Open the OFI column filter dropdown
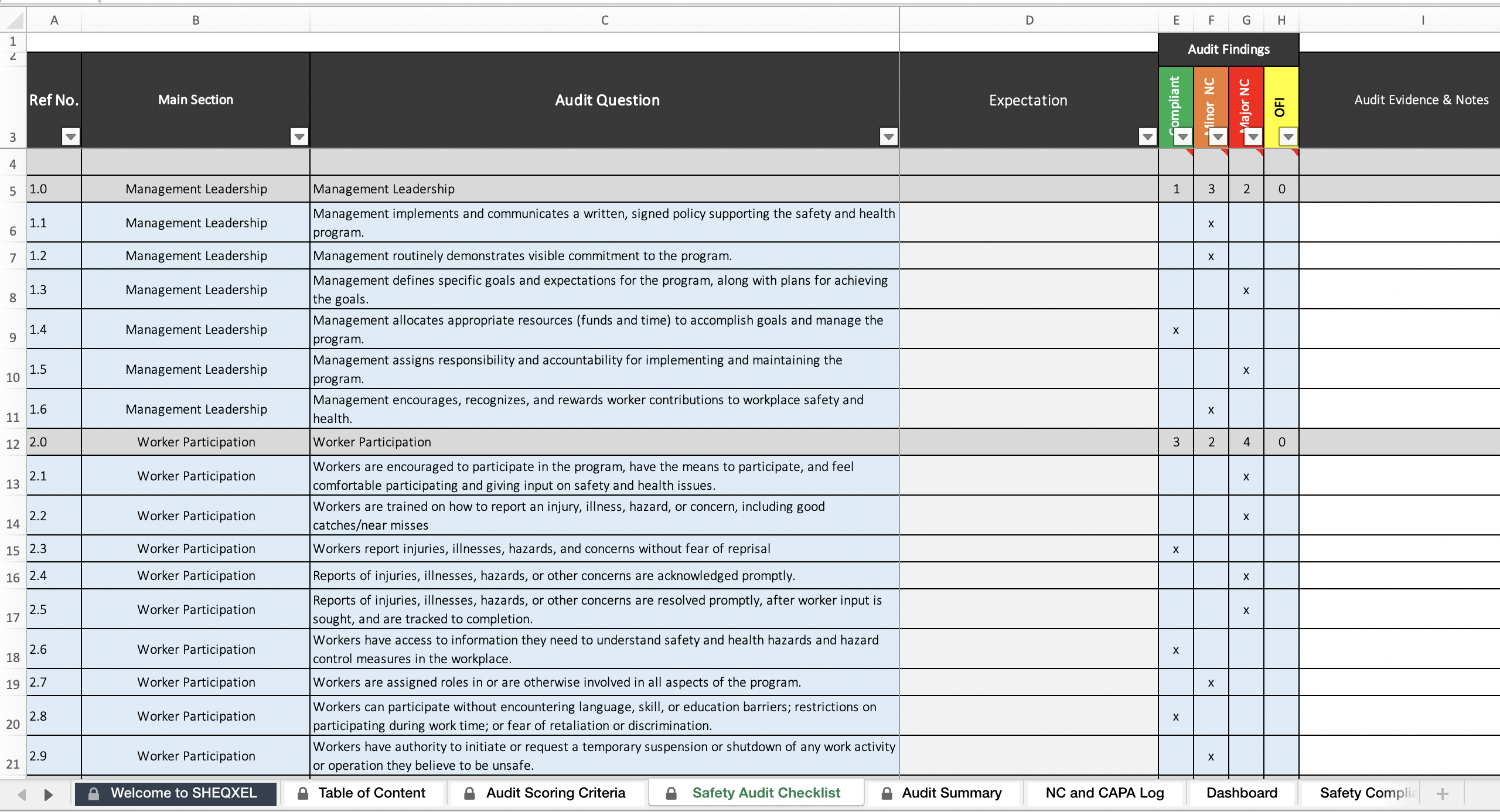1500x812 pixels. tap(1288, 137)
